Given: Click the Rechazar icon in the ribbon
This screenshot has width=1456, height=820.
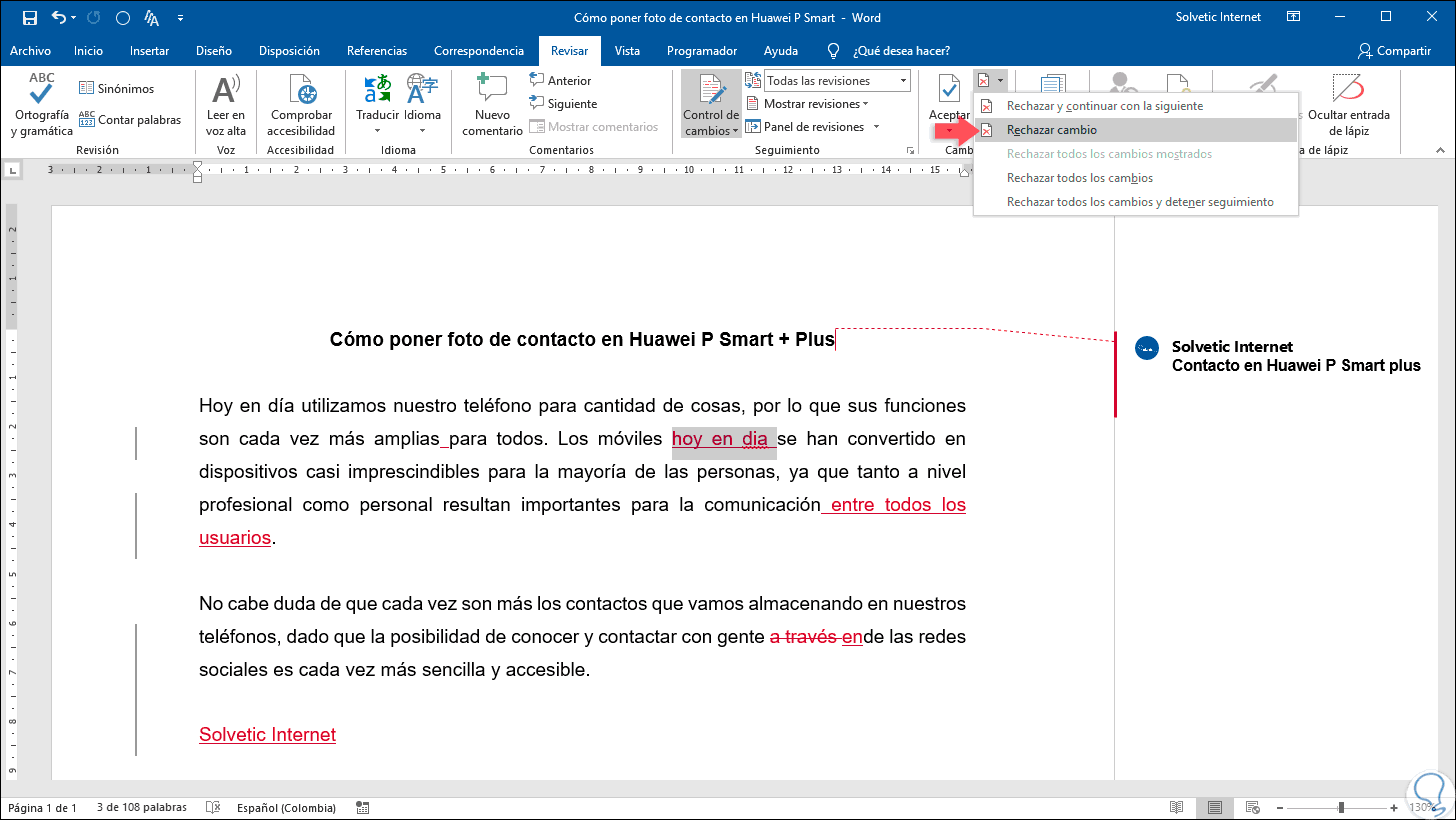Looking at the screenshot, I should [985, 80].
